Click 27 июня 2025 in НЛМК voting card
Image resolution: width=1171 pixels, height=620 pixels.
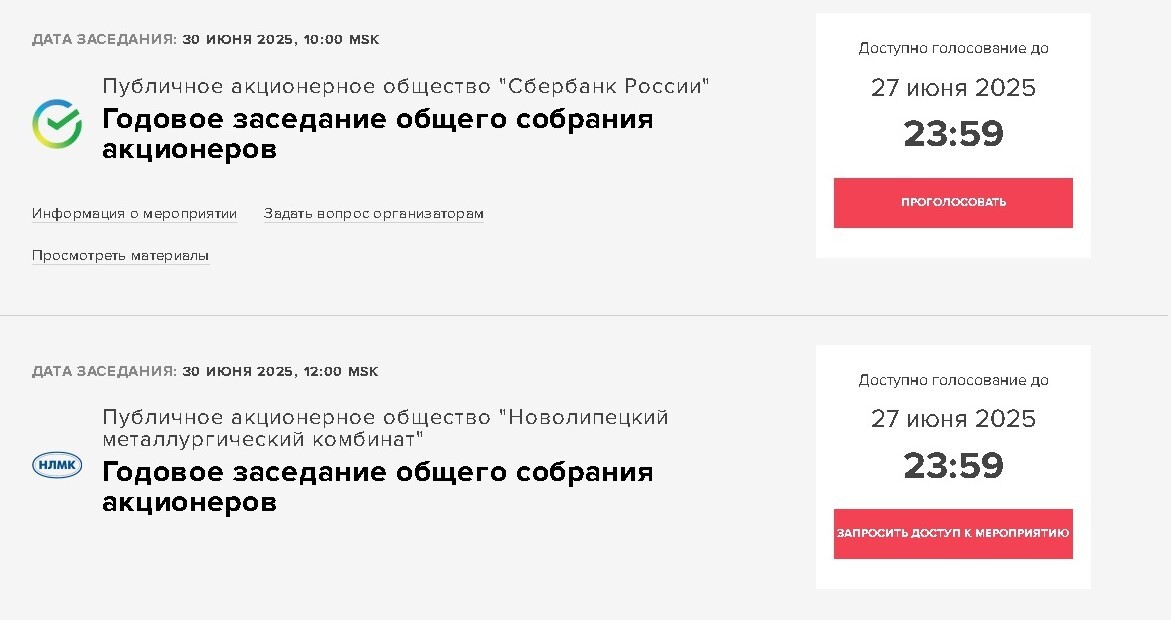coord(953,419)
